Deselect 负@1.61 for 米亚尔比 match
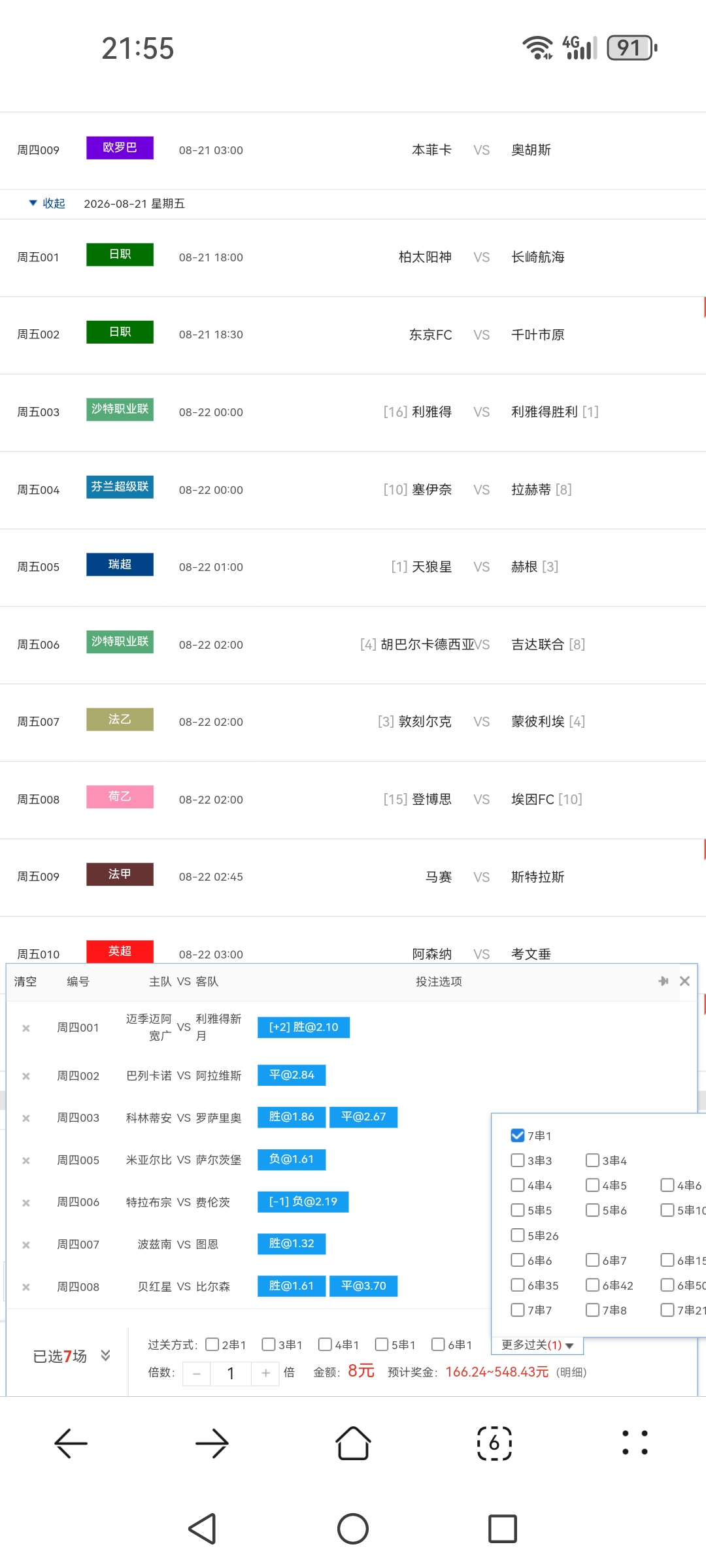 pyautogui.click(x=292, y=1160)
